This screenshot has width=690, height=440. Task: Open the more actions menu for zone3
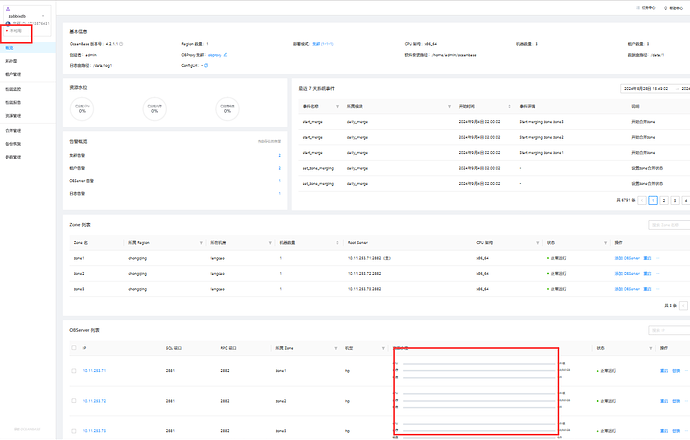658,289
